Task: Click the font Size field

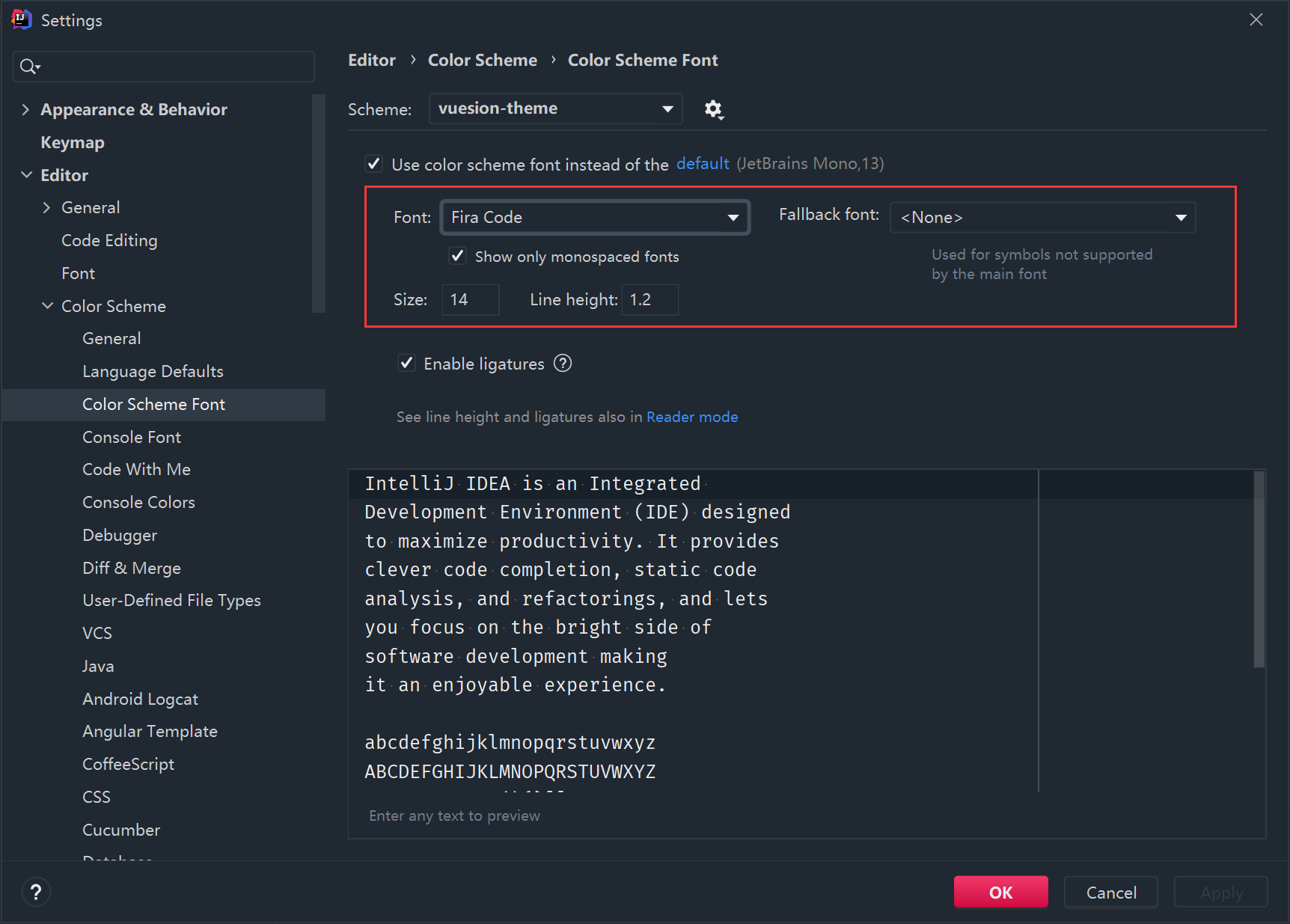Action: (470, 299)
